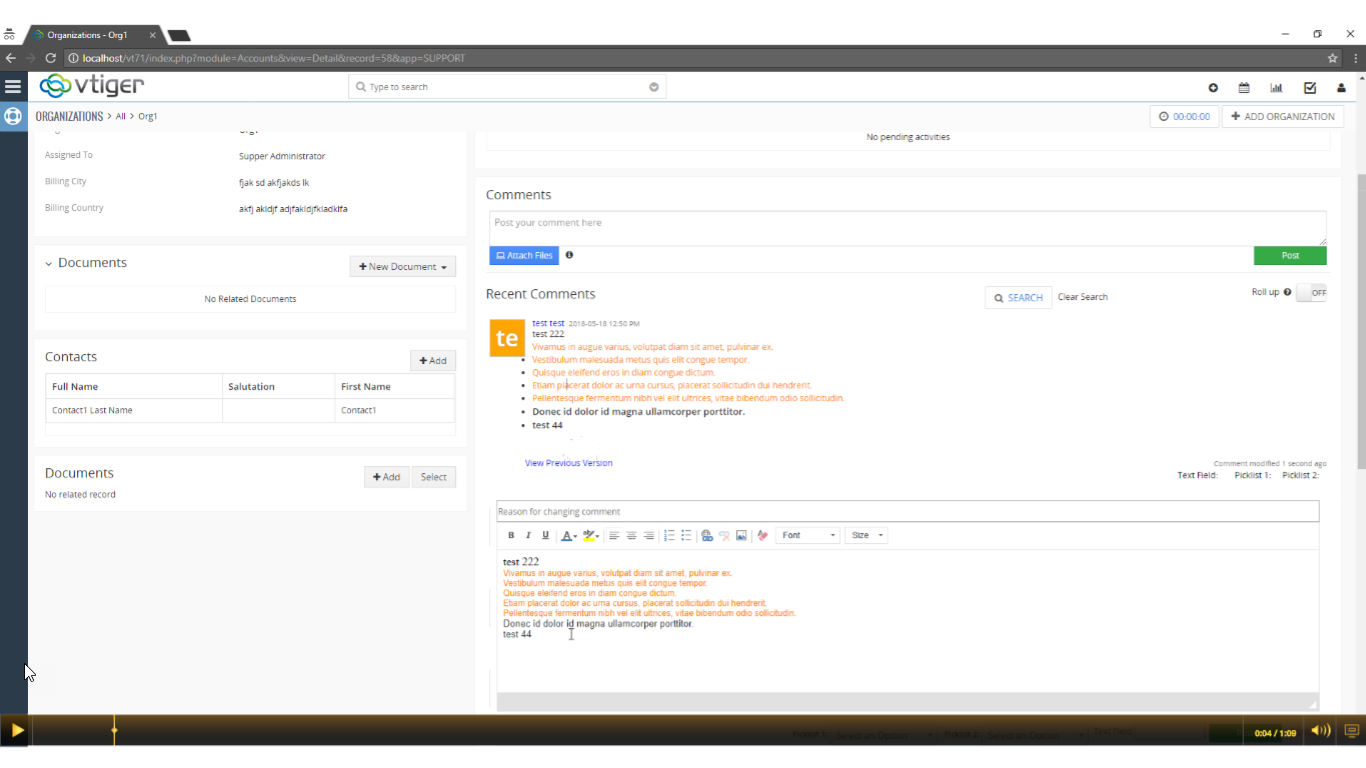Click the Clear Search link

pyautogui.click(x=1083, y=297)
